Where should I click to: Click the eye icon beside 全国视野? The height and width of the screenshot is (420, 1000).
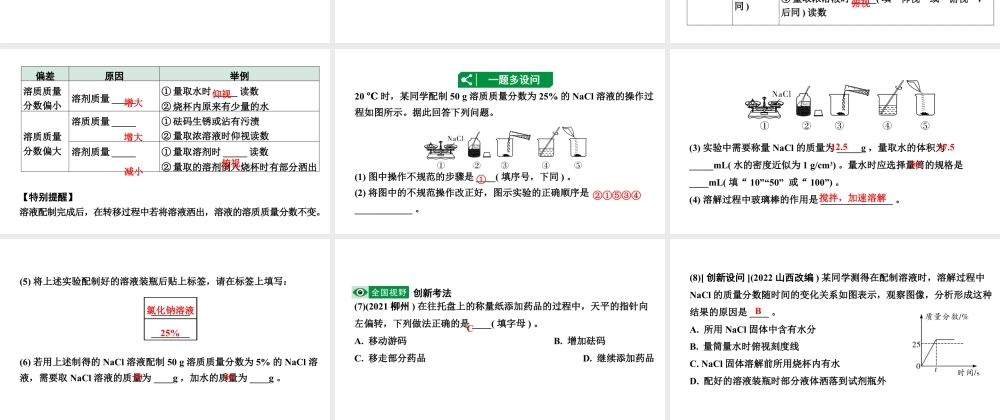tap(361, 292)
